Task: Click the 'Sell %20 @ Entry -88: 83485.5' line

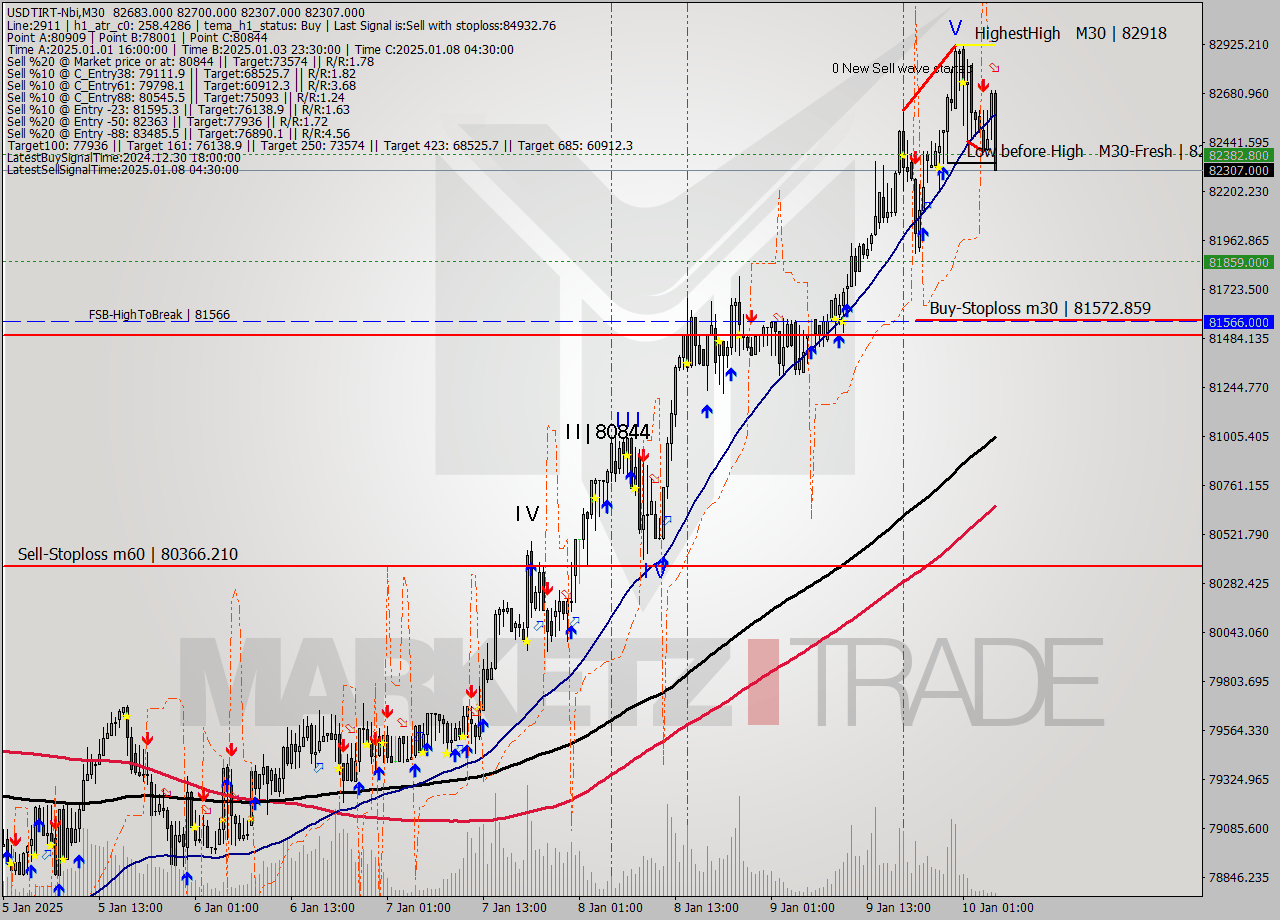Action: pyautogui.click(x=177, y=134)
